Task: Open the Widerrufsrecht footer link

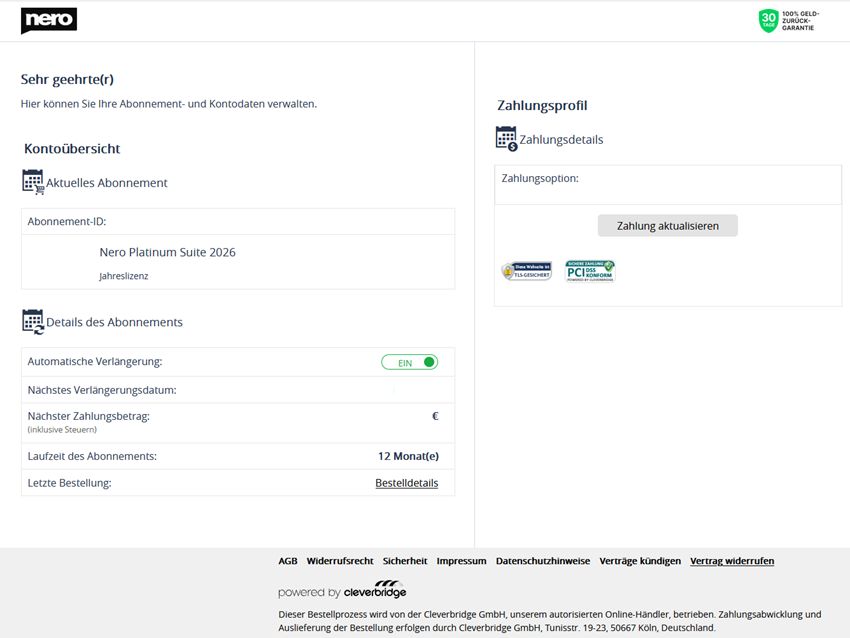Action: [340, 561]
